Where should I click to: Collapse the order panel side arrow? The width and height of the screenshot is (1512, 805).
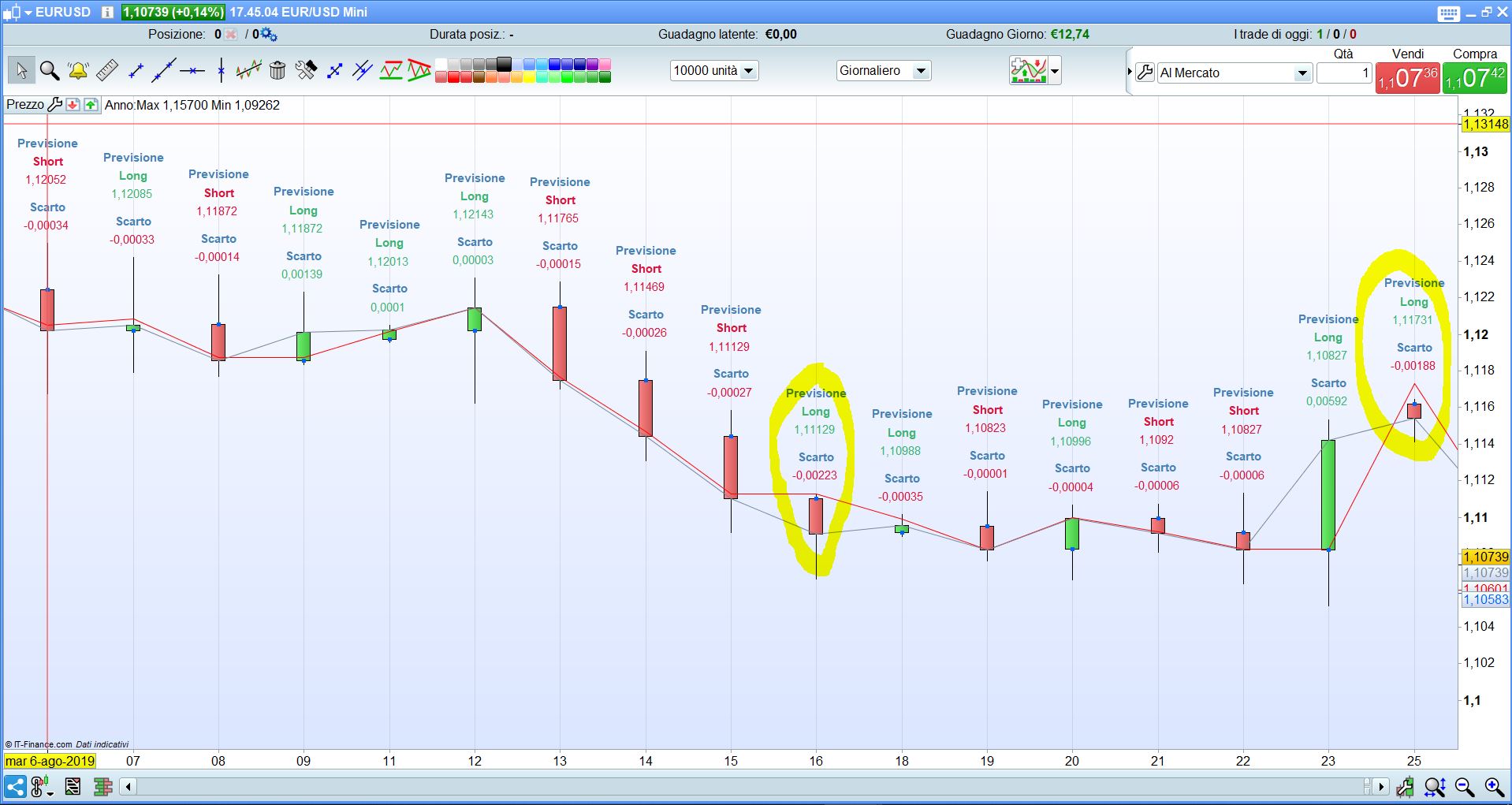pyautogui.click(x=1130, y=72)
